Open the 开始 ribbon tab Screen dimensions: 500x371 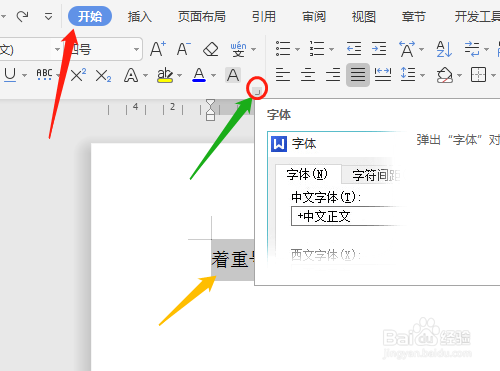point(90,16)
